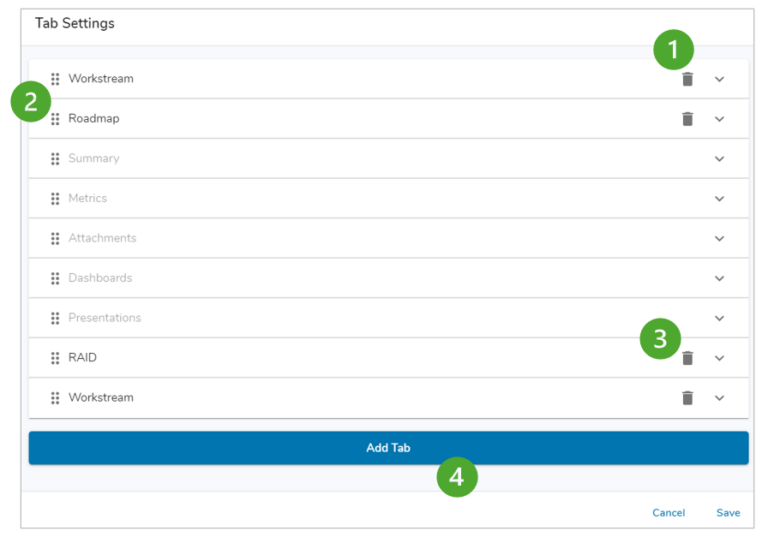The height and width of the screenshot is (537, 768).
Task: Grab the RAID row drag handle
Action: tap(55, 358)
